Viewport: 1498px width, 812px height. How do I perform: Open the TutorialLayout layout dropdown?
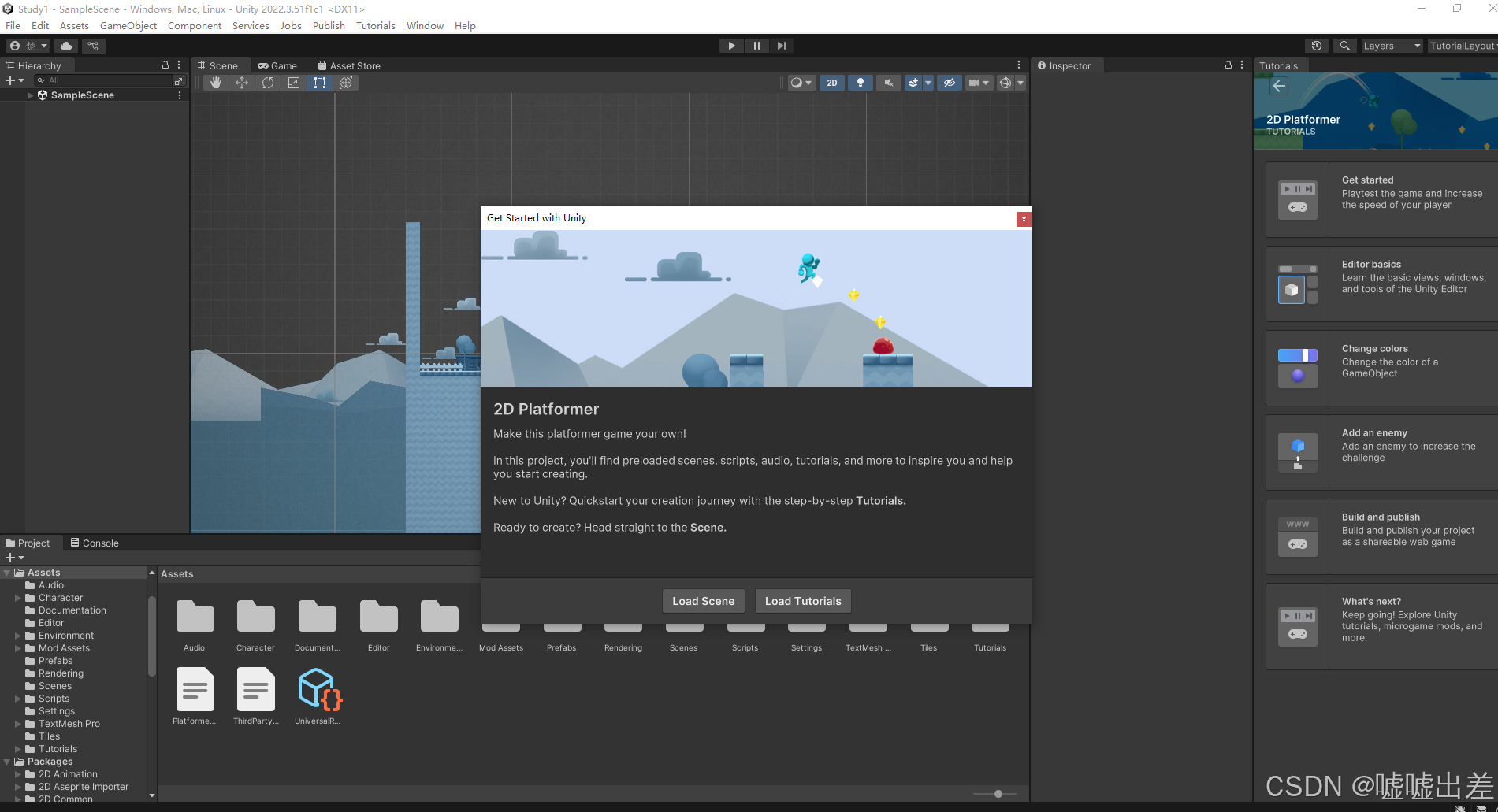[x=1463, y=46]
